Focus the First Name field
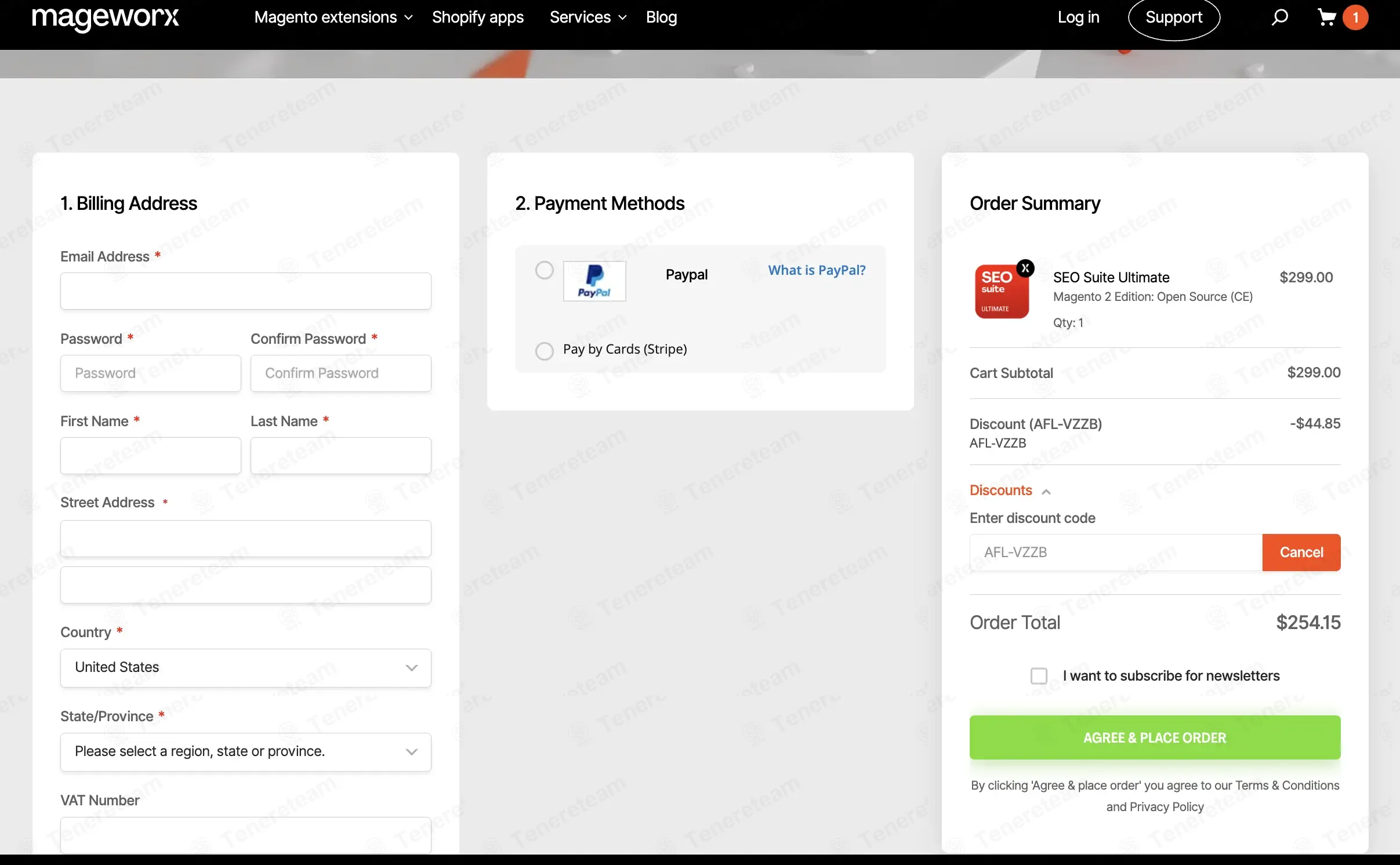The height and width of the screenshot is (865, 1400). point(151,456)
